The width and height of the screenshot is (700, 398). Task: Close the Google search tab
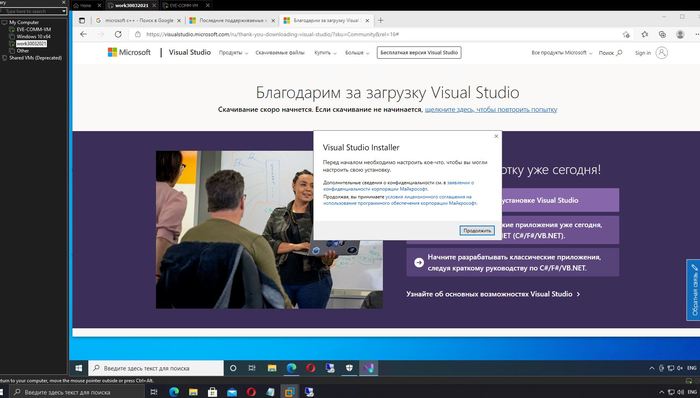(179, 21)
